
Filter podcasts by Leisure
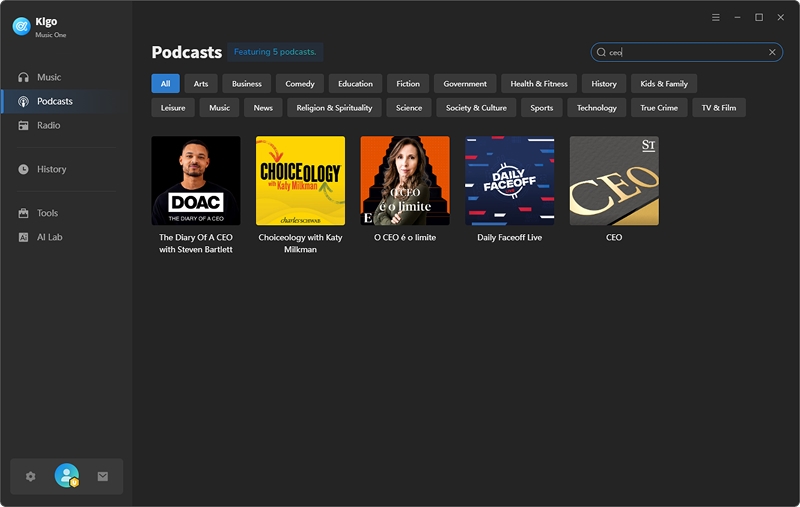point(173,108)
